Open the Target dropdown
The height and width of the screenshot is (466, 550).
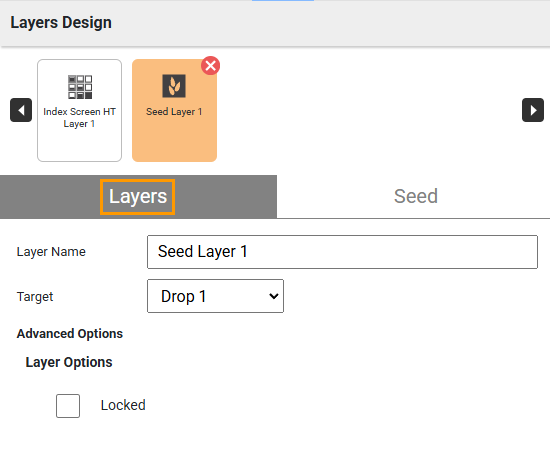coord(215,296)
